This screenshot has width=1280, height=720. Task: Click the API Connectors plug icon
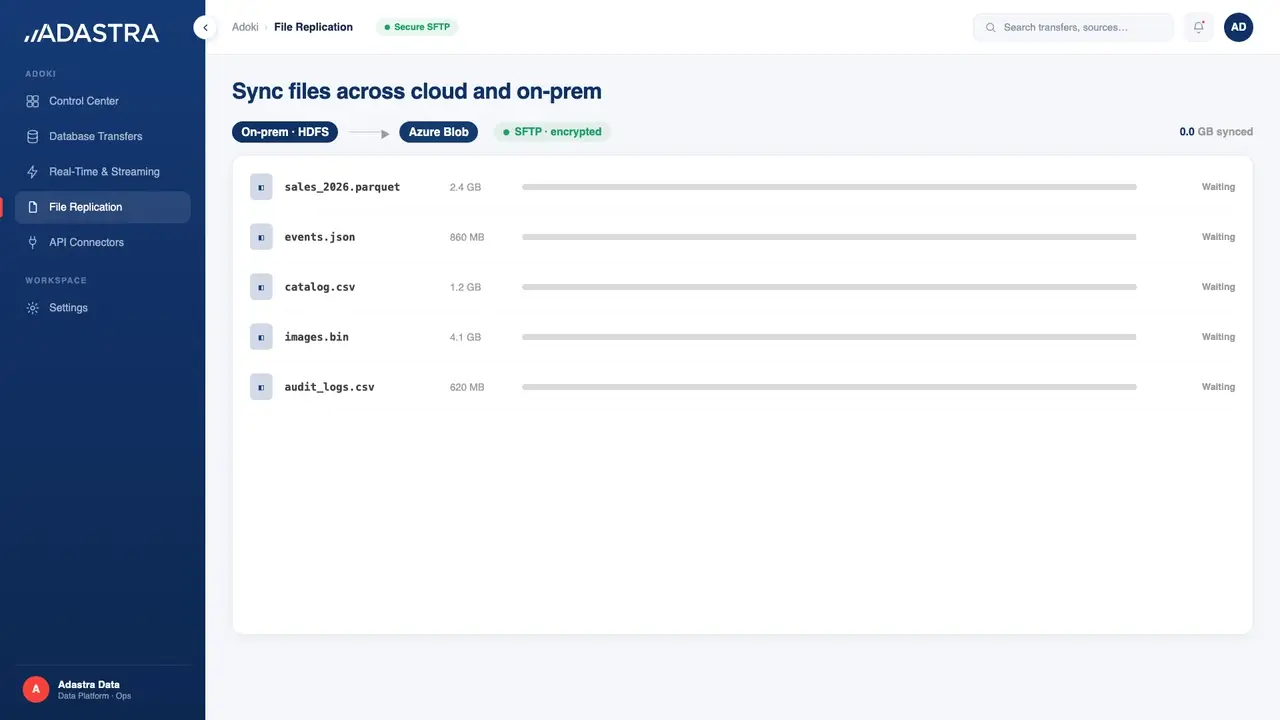coord(32,242)
